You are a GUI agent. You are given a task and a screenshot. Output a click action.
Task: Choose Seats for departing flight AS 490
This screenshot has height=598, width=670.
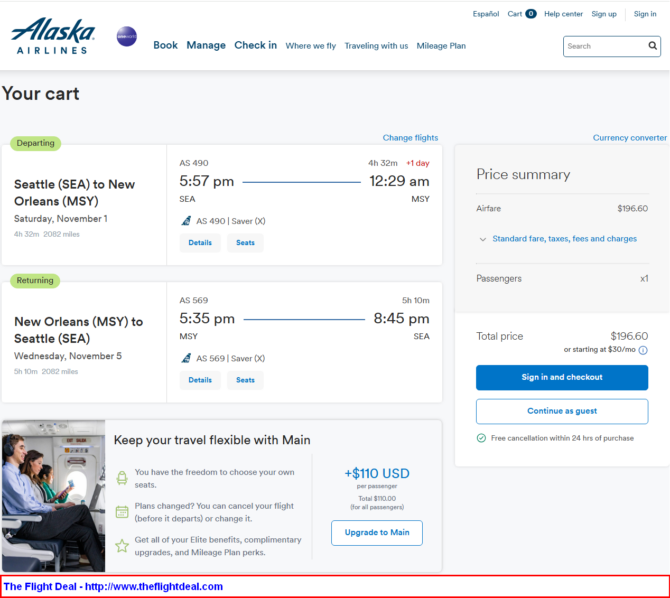(245, 243)
